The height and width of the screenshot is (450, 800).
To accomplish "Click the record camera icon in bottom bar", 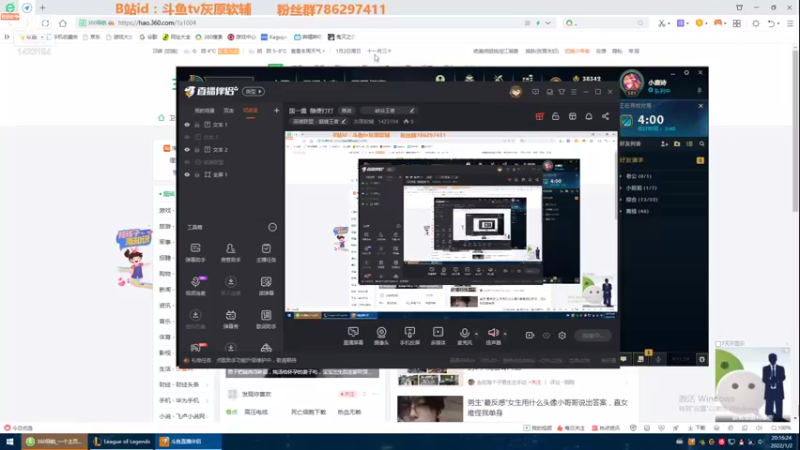I will (x=530, y=335).
